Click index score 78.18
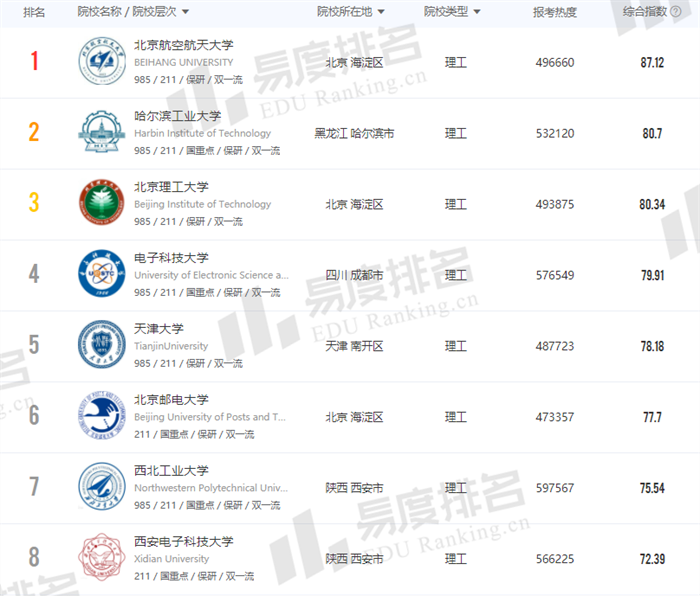Viewport: 700px width, 596px height. pyautogui.click(x=652, y=346)
